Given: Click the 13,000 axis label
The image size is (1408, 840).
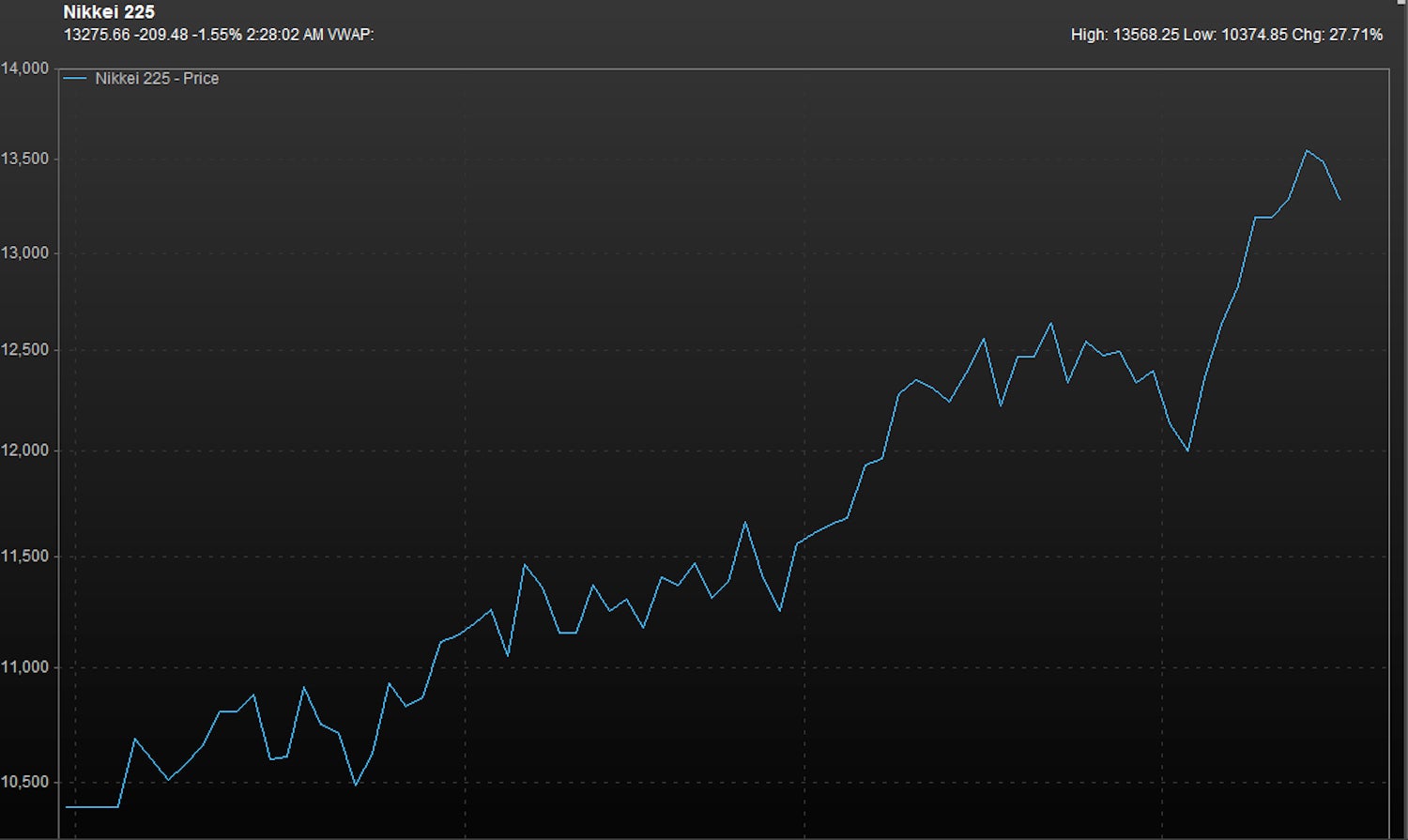Looking at the screenshot, I should click(24, 253).
